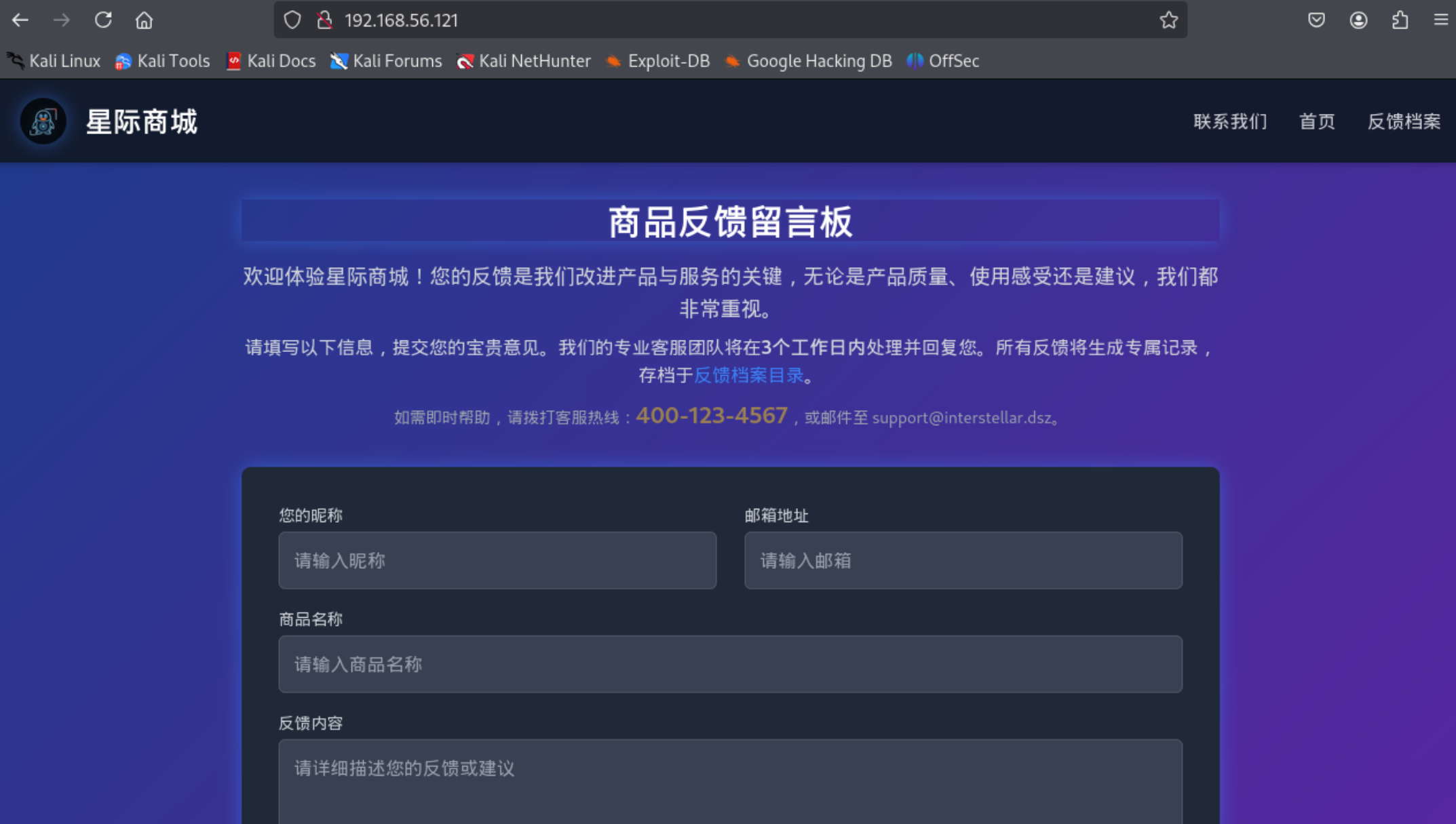Image resolution: width=1456 pixels, height=824 pixels.
Task: Click into the 反馈内容 feedback textarea
Action: 731,782
